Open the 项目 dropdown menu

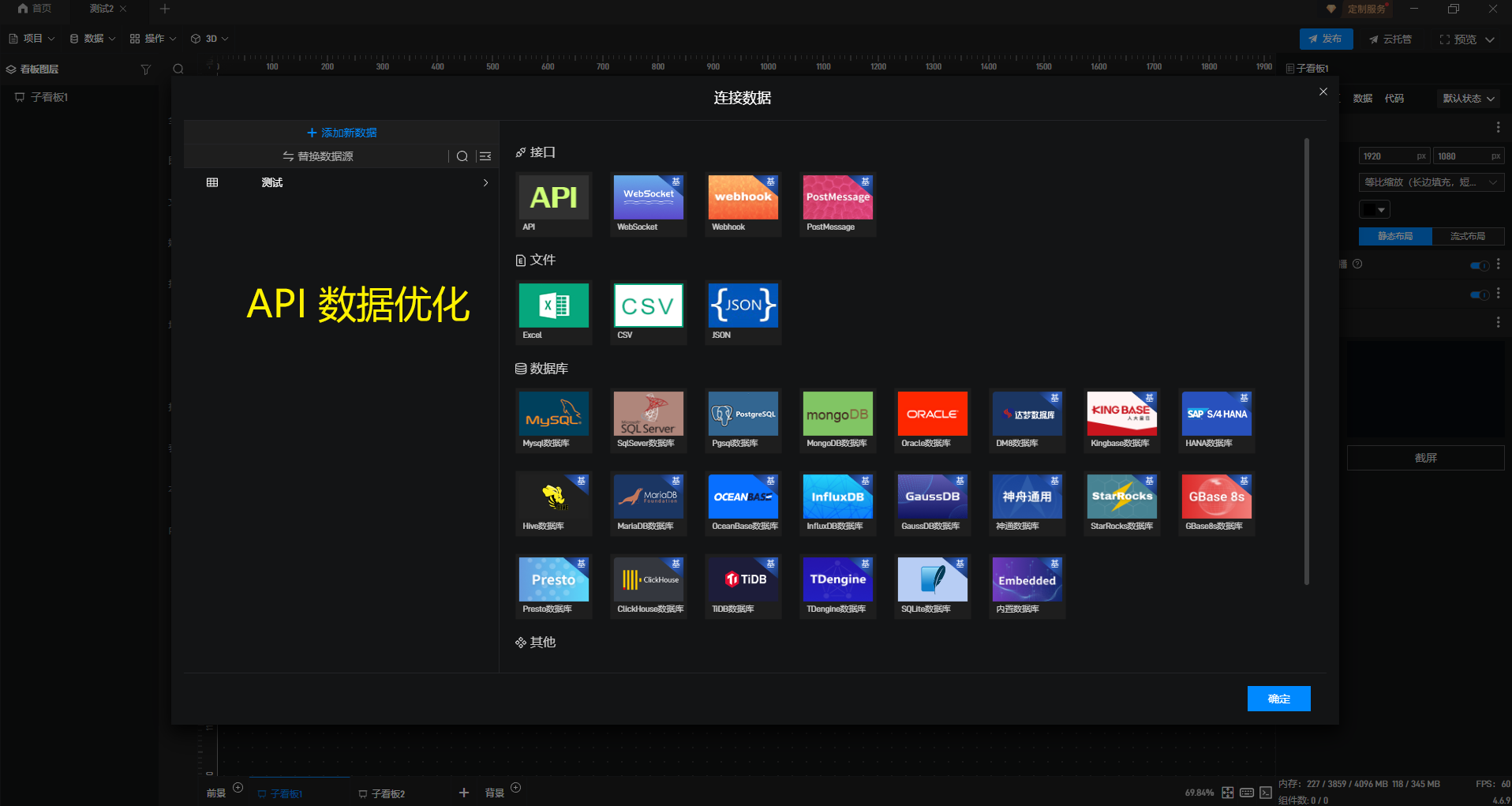[32, 38]
